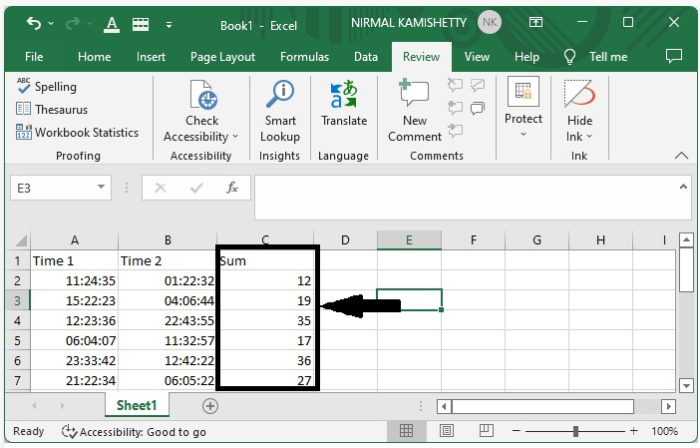The height and width of the screenshot is (448, 700).
Task: Open the Check Accessibility dropdown arrow
Action: pyautogui.click(x=235, y=137)
